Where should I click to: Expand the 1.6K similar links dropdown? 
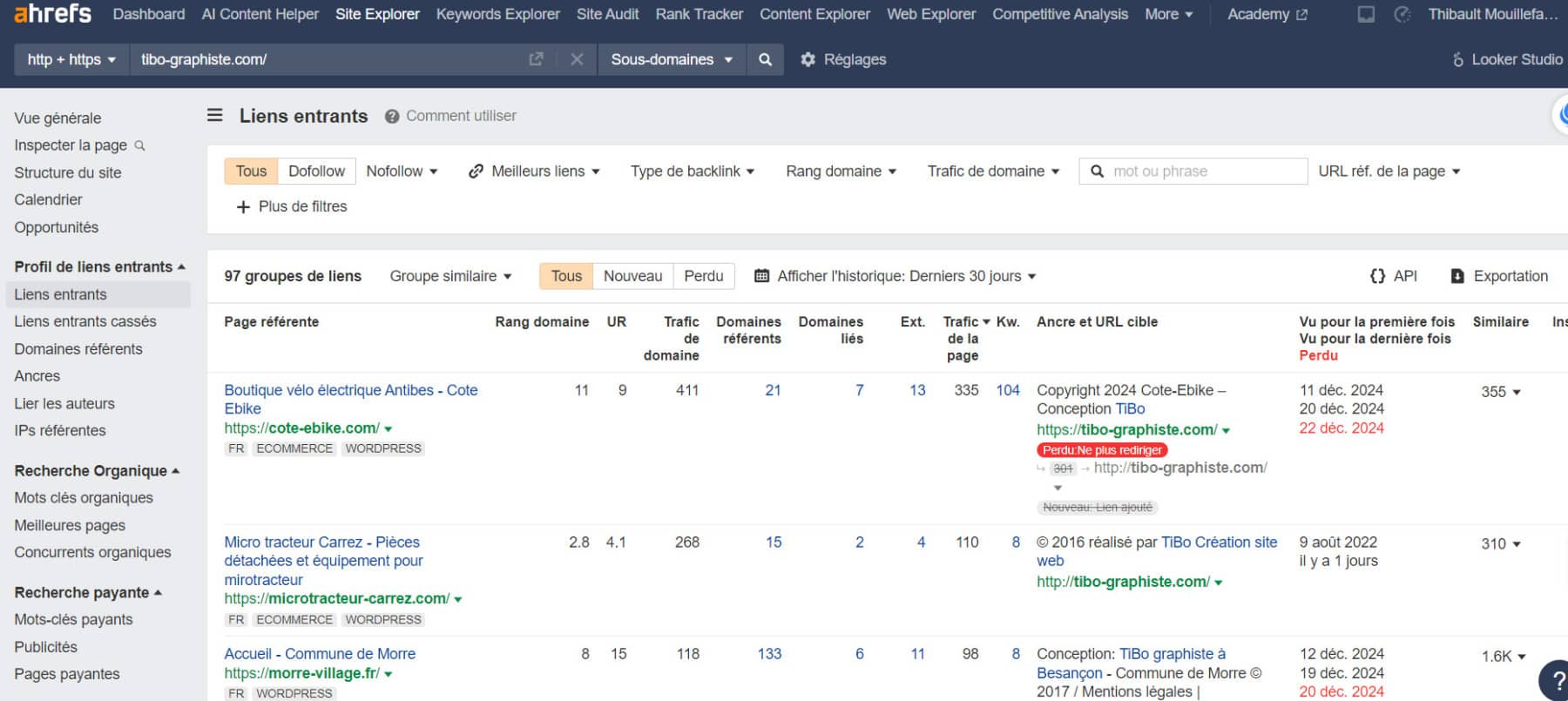pyautogui.click(x=1504, y=656)
